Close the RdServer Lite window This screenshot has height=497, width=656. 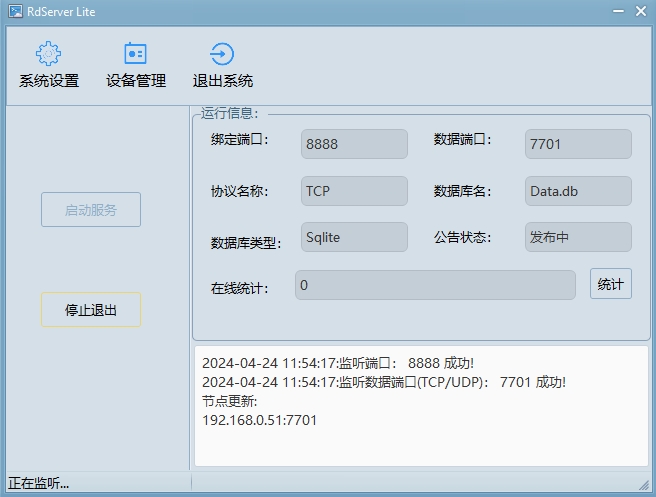click(640, 11)
